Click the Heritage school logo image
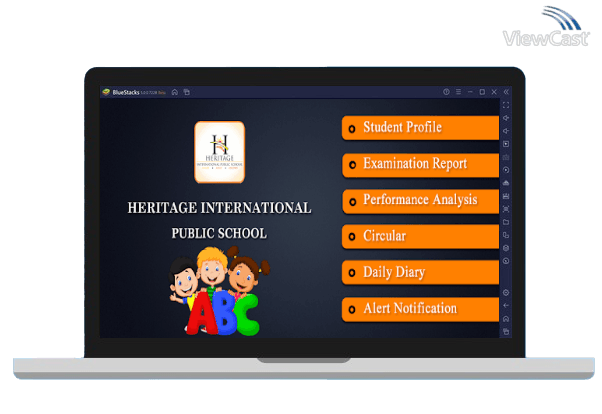This screenshot has width=602, height=414. pyautogui.click(x=220, y=152)
